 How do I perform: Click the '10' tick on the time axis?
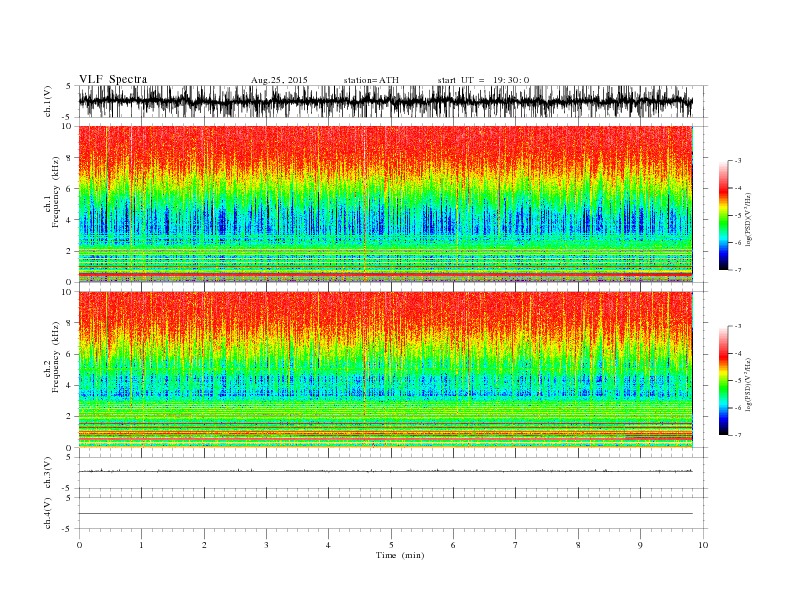pyautogui.click(x=703, y=545)
